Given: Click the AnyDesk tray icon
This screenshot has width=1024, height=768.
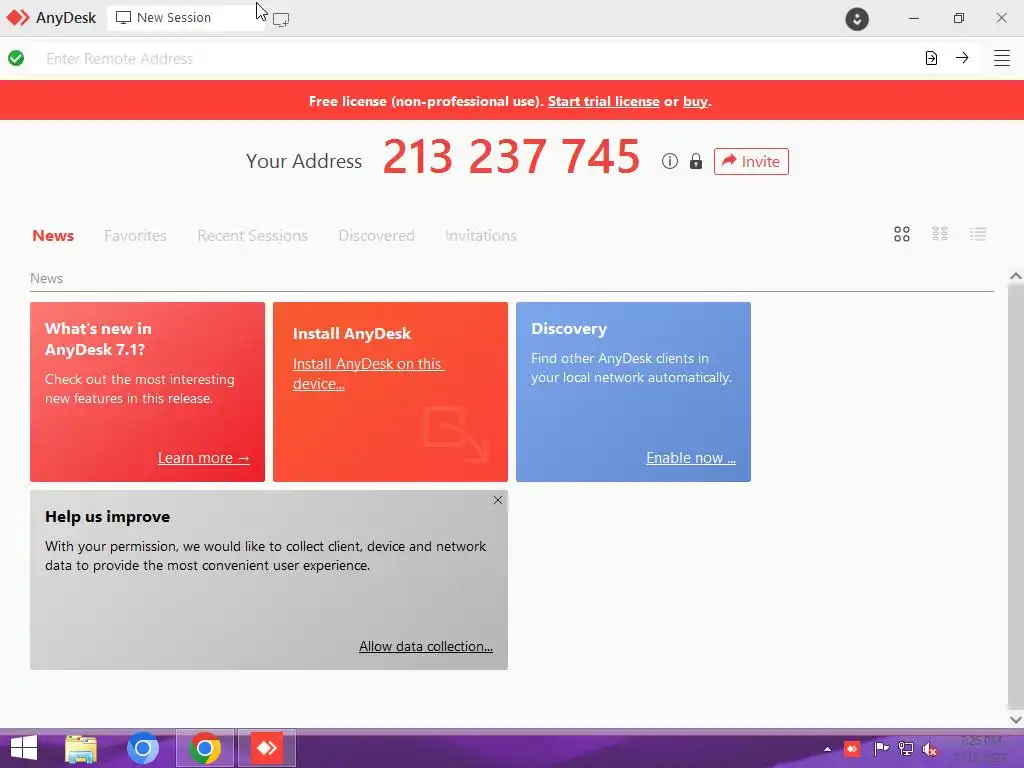Looking at the screenshot, I should point(852,748).
